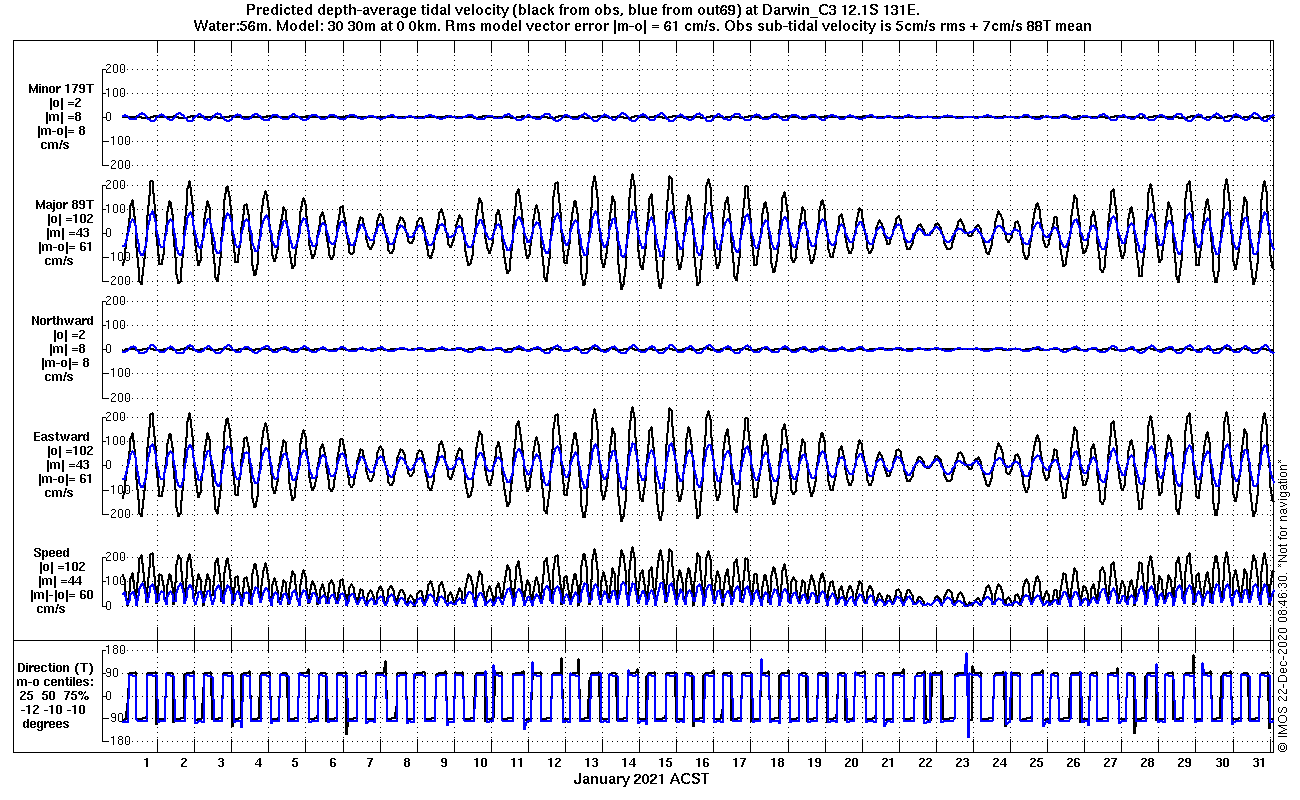The image size is (1300, 800).
Task: Select day 15 on the date axis
Action: pos(666,763)
